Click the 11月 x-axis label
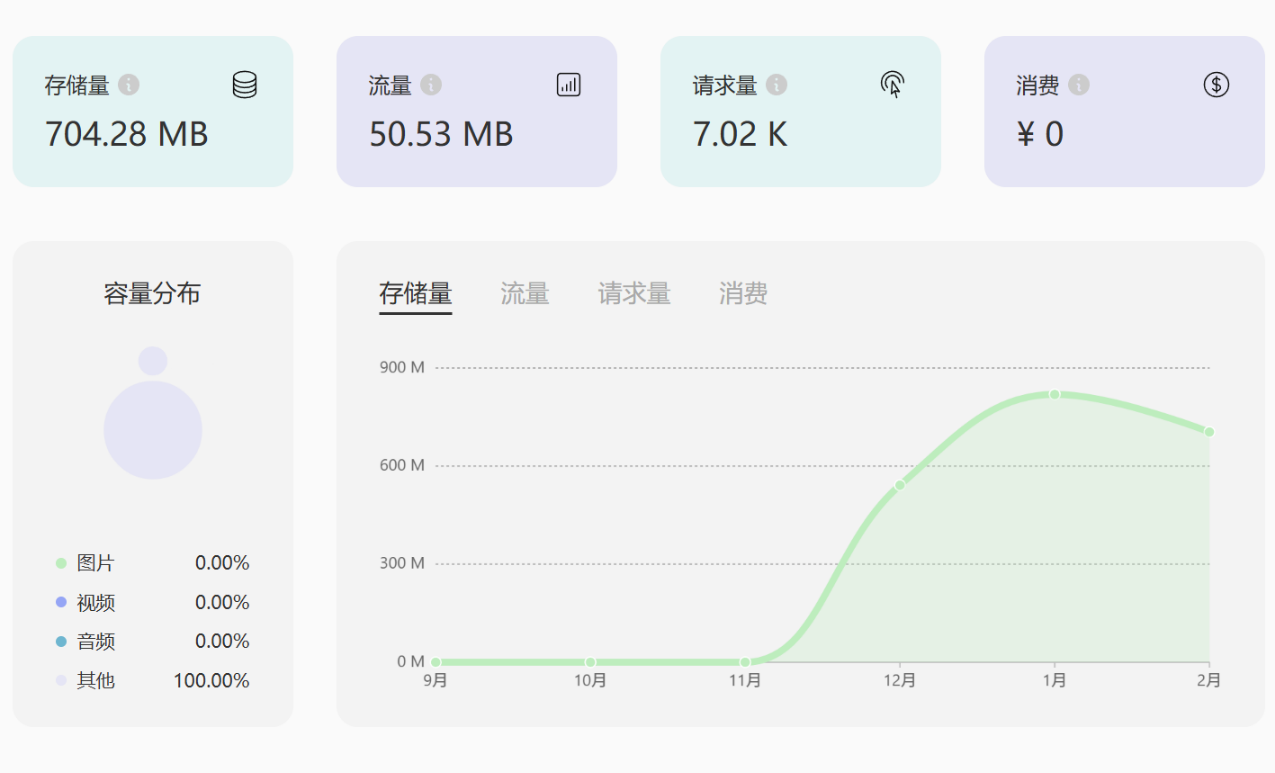This screenshot has height=773, width=1275. [745, 681]
